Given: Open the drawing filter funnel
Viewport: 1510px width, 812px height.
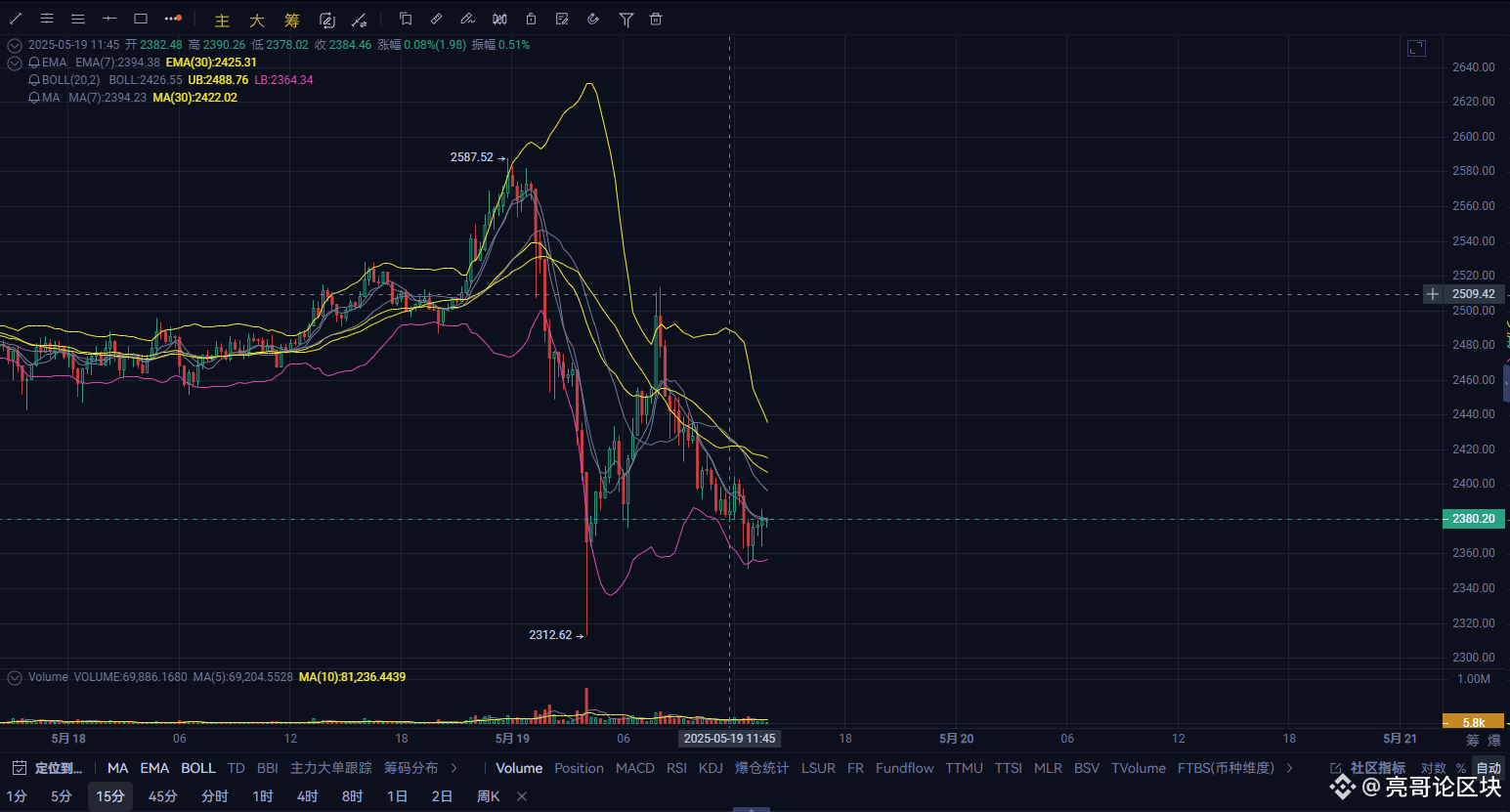Looking at the screenshot, I should pyautogui.click(x=626, y=20).
